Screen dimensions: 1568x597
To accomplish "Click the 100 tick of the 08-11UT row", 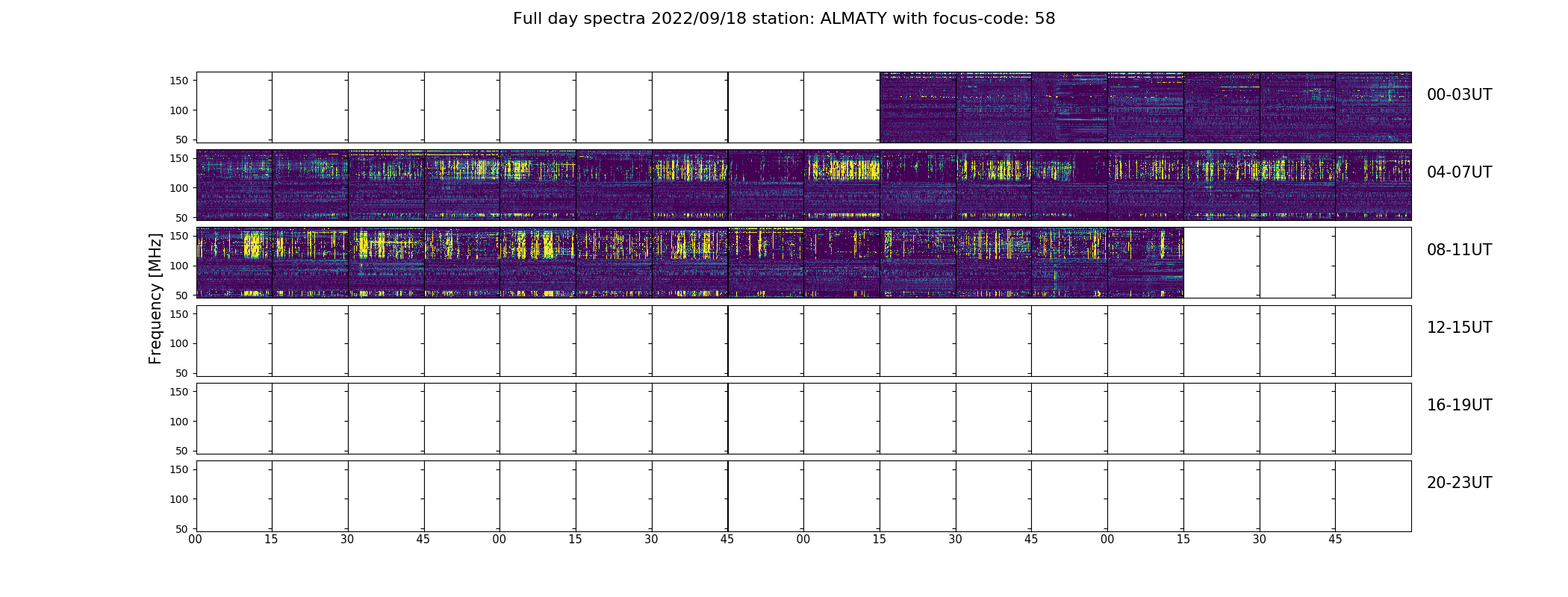I will (180, 266).
